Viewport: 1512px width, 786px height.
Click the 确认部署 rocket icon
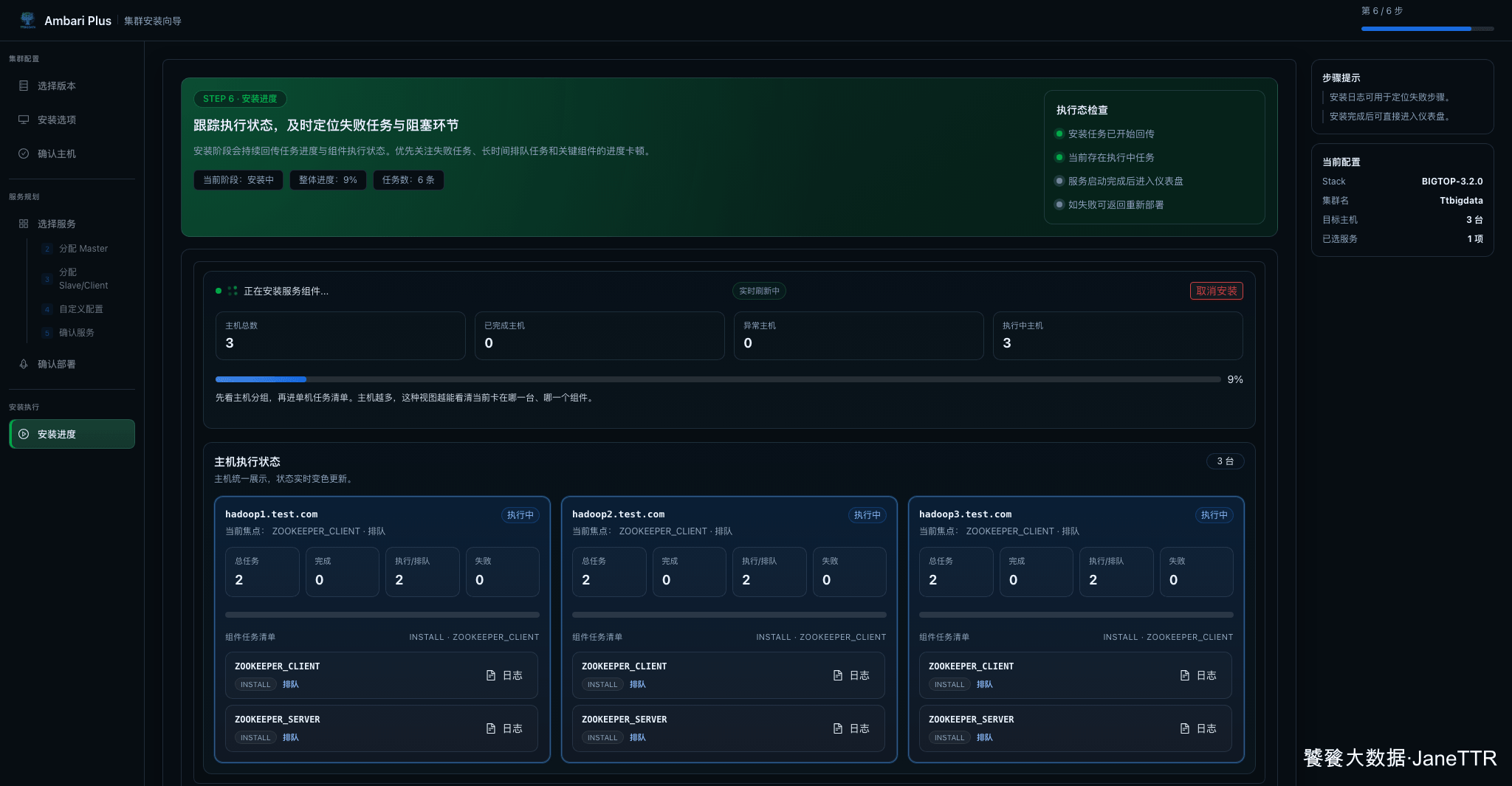(x=24, y=364)
